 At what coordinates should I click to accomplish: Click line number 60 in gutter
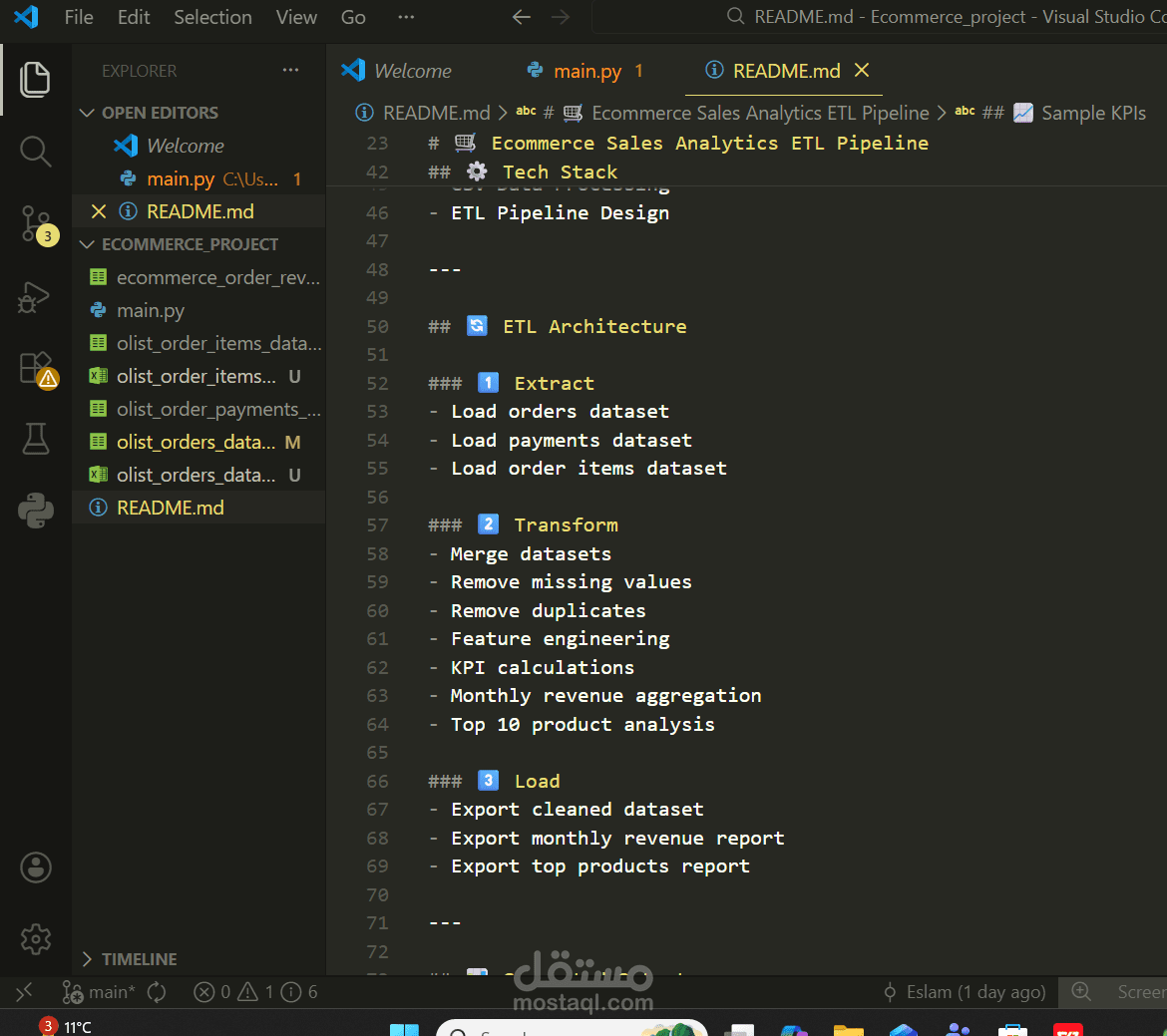click(x=377, y=610)
